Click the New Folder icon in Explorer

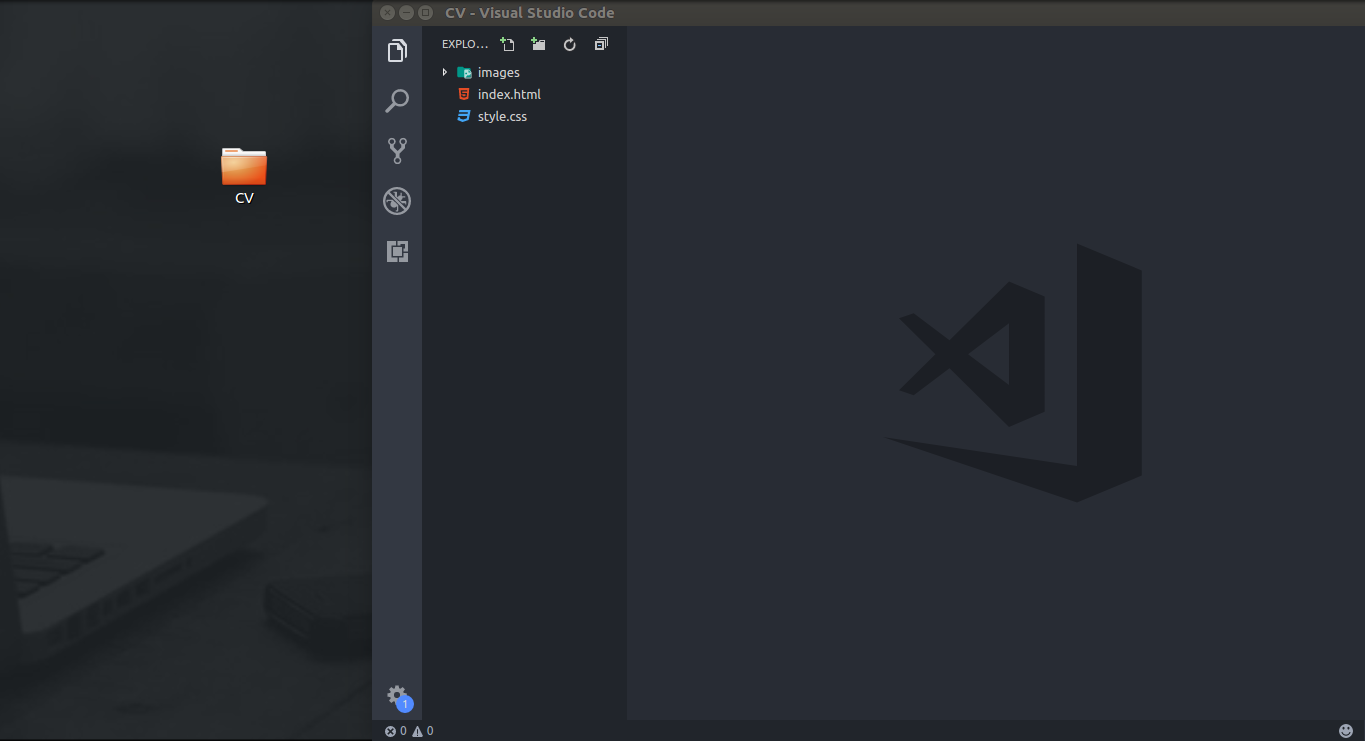pyautogui.click(x=538, y=44)
